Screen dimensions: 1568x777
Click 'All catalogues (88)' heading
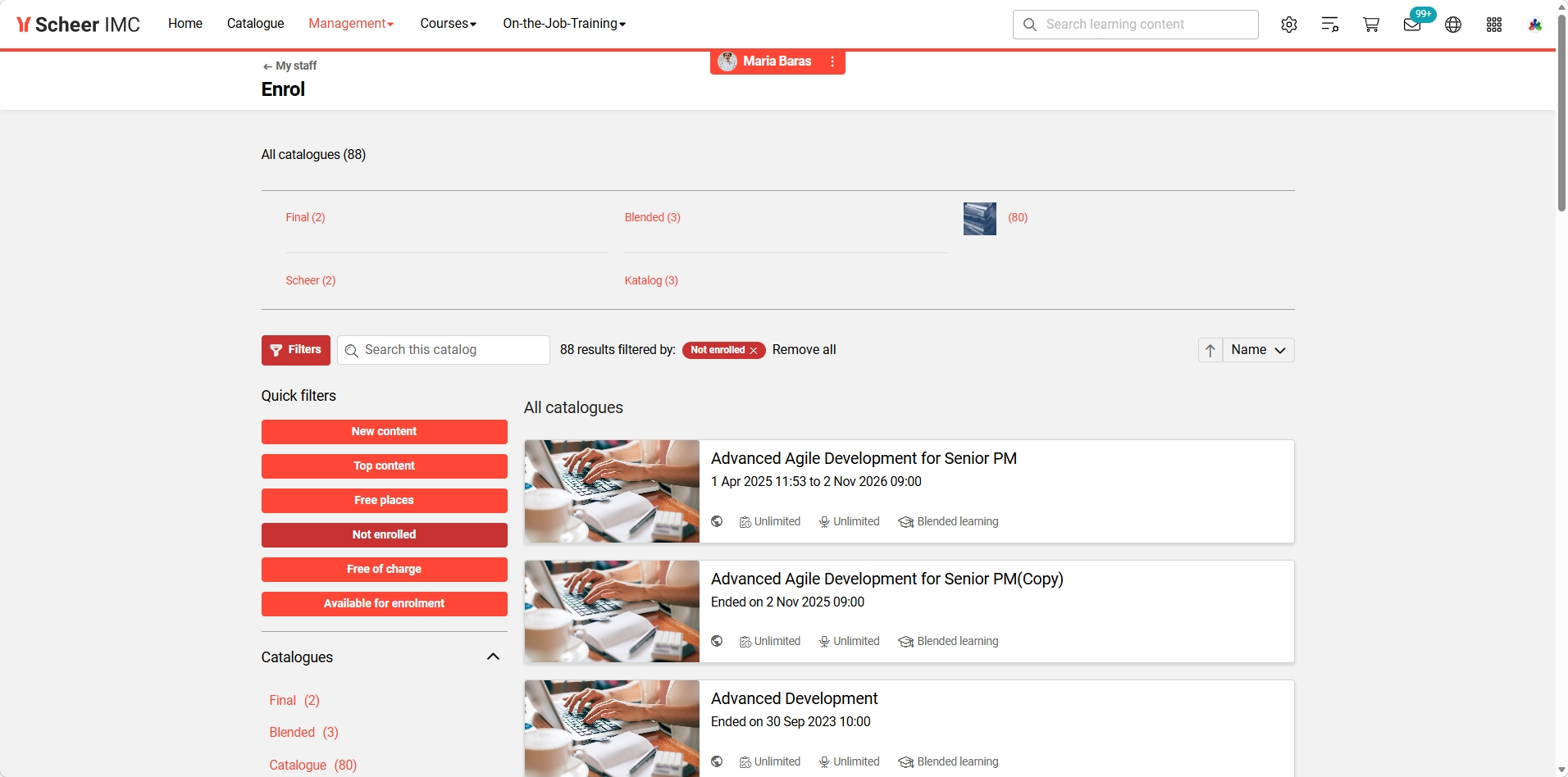[313, 154]
